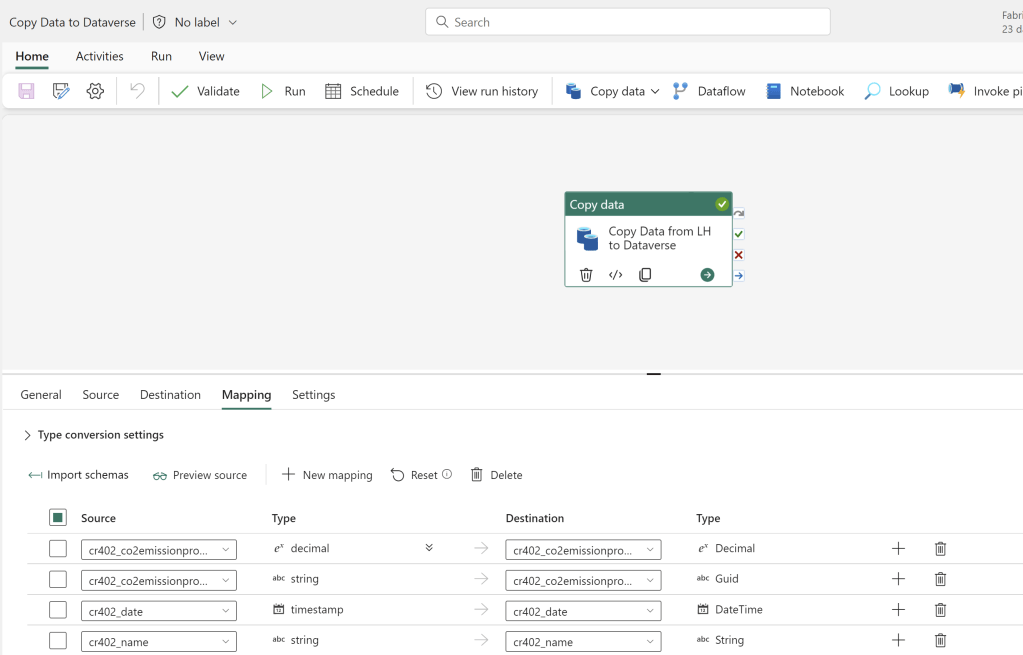1023x655 pixels.
Task: Delete the Copy data activity with trash icon
Action: point(586,275)
